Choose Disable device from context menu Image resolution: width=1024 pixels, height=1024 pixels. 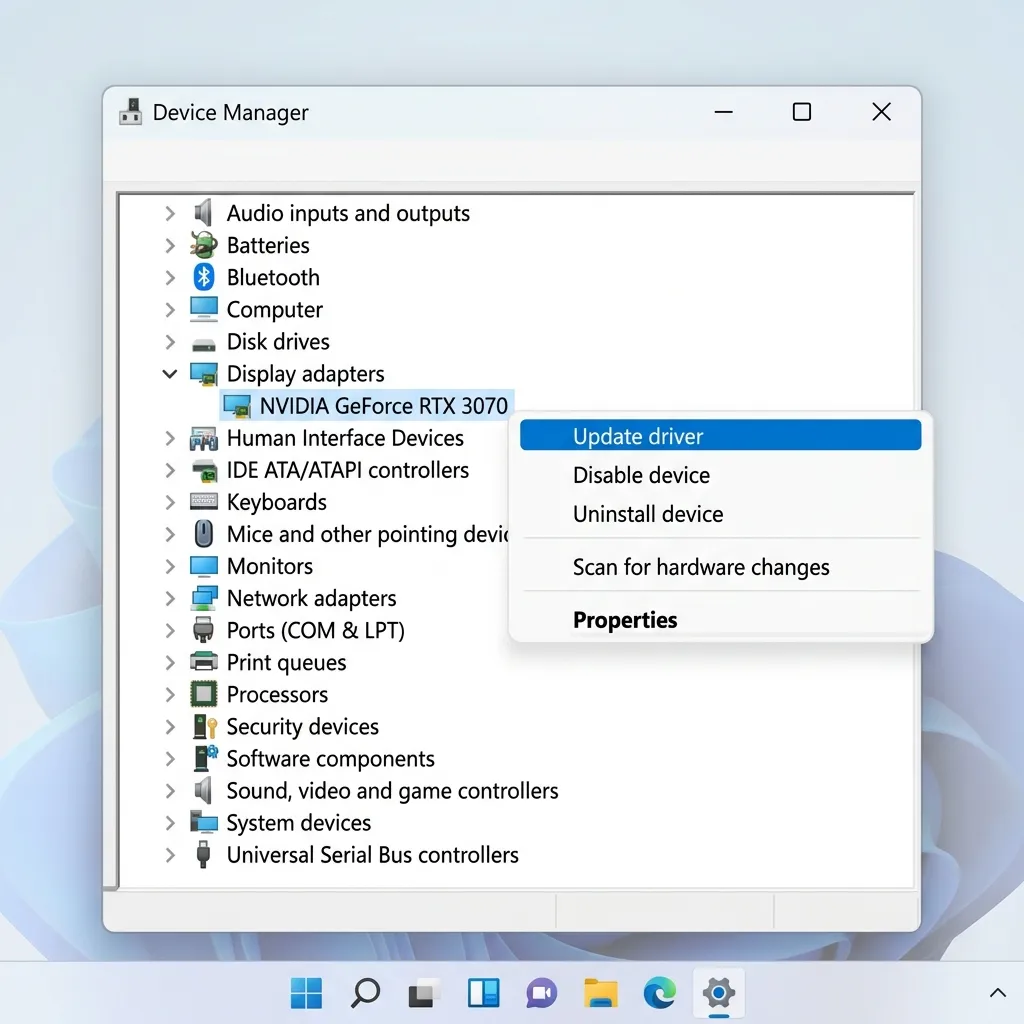coord(720,475)
